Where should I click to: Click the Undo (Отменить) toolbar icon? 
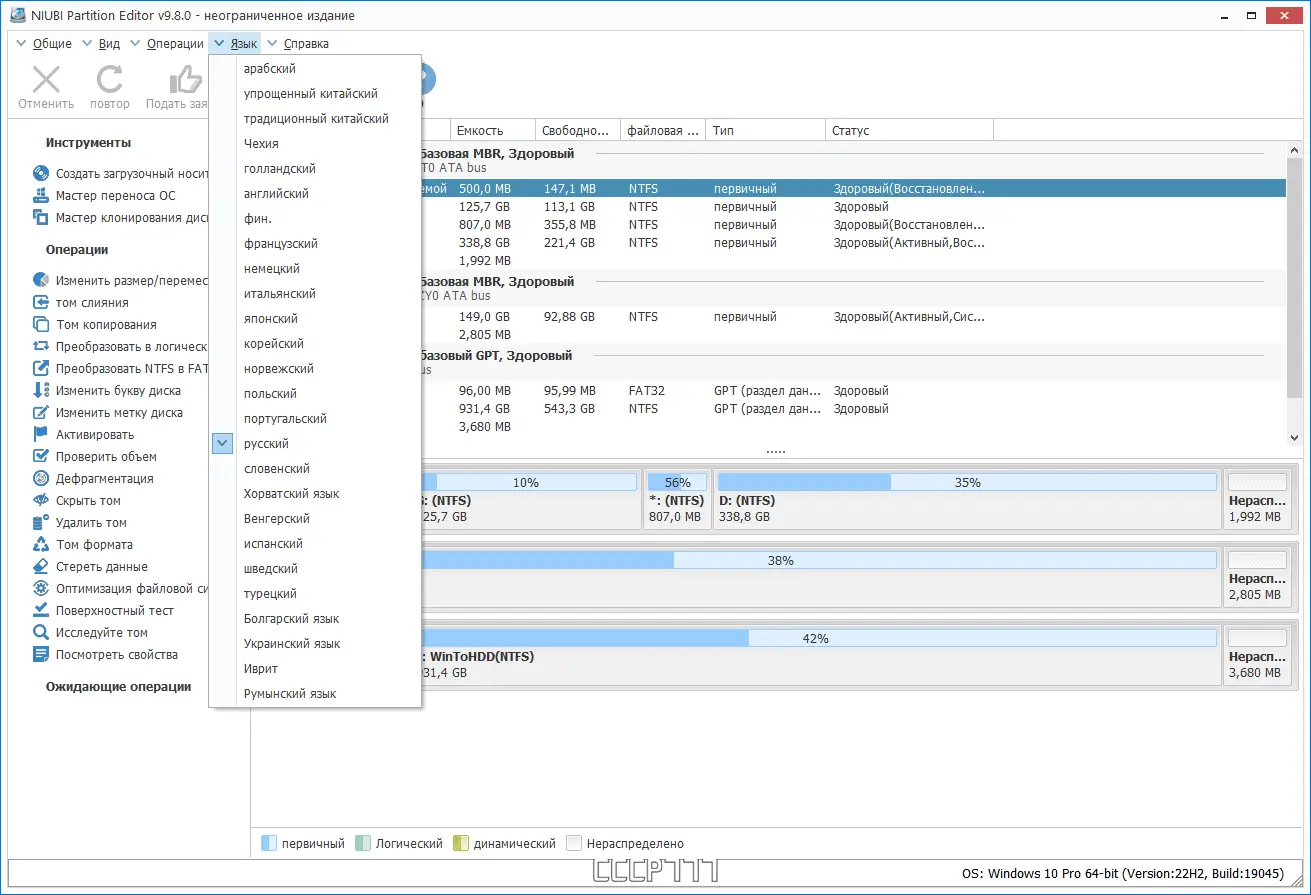pos(46,80)
